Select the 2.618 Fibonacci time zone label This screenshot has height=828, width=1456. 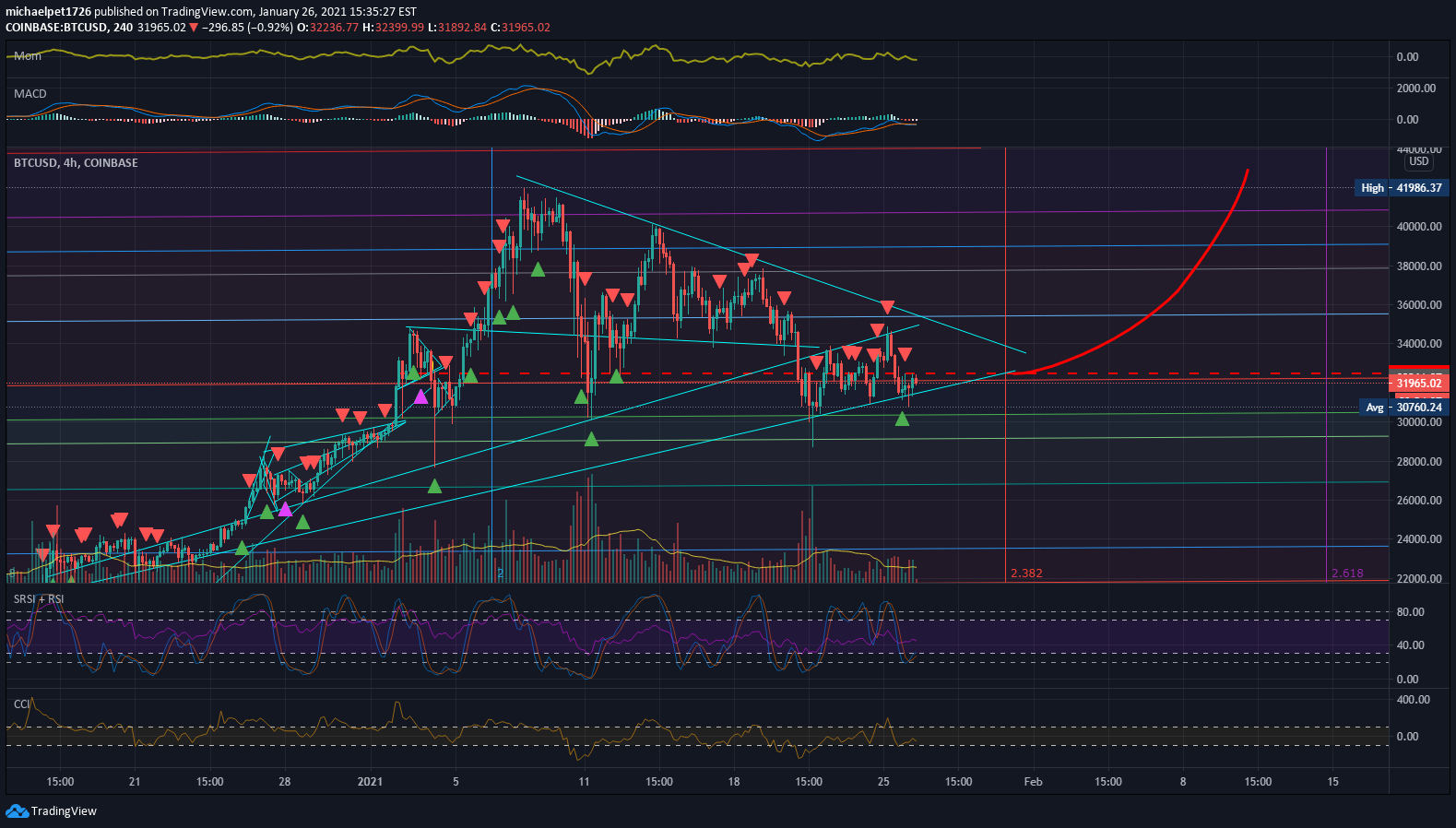1347,574
